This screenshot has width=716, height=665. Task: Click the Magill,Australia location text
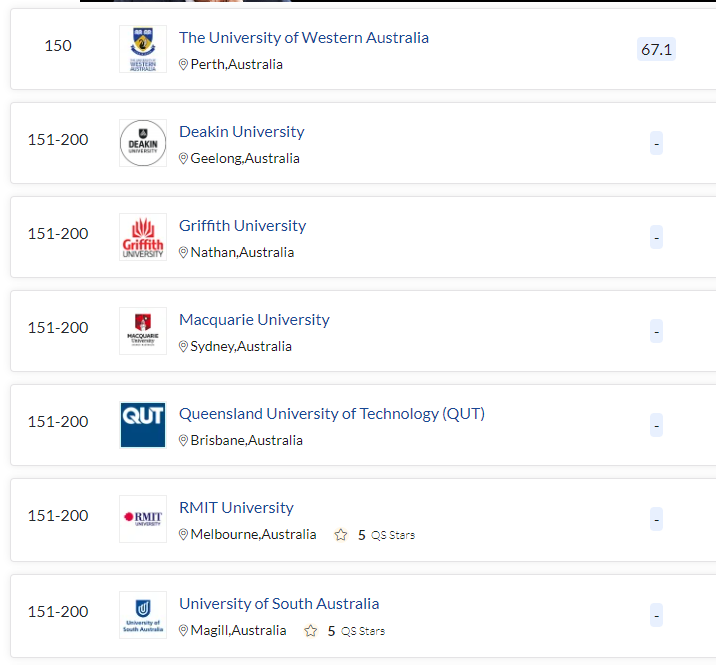[238, 631]
